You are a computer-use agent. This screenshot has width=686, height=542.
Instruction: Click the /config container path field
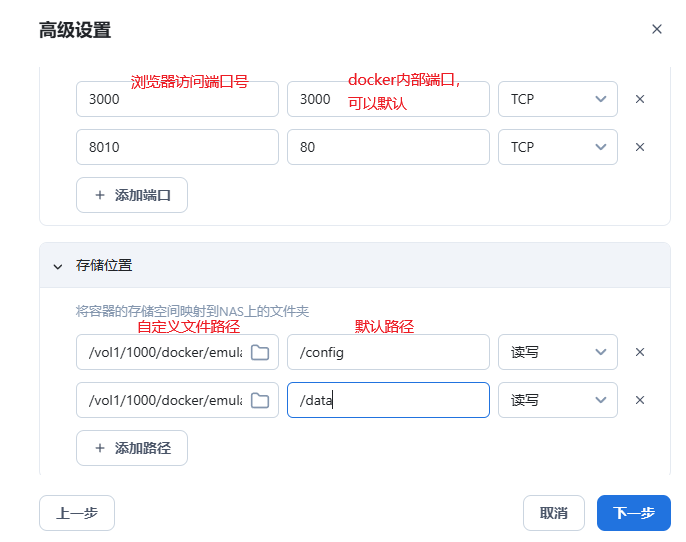[x=387, y=352]
